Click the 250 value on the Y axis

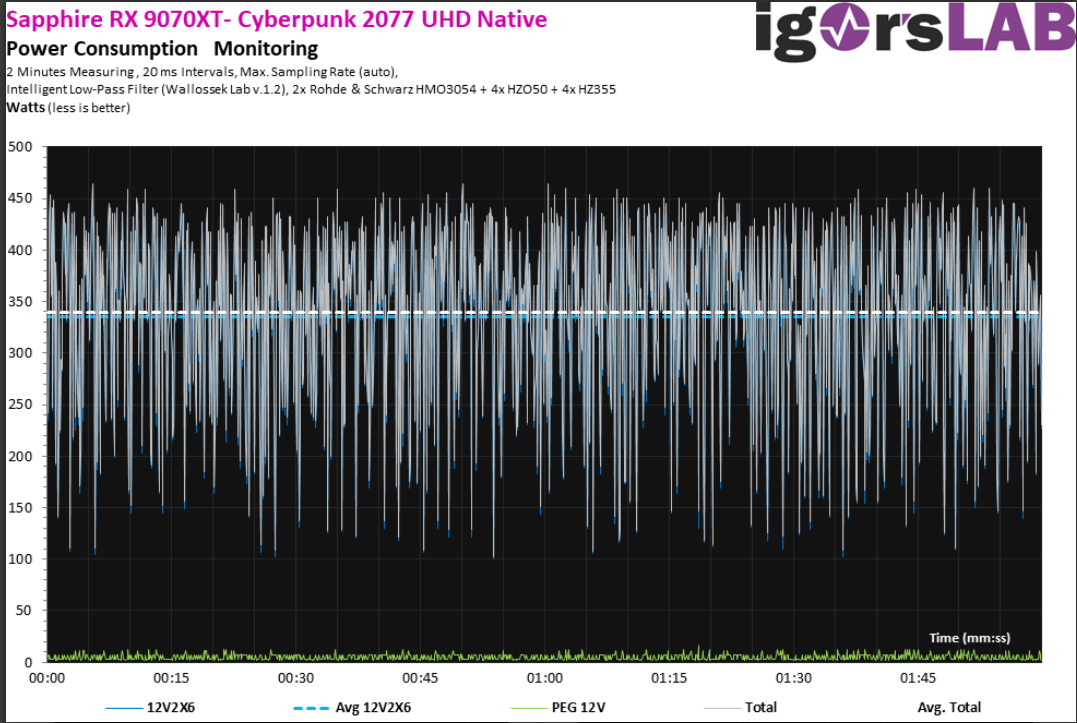[x=20, y=404]
